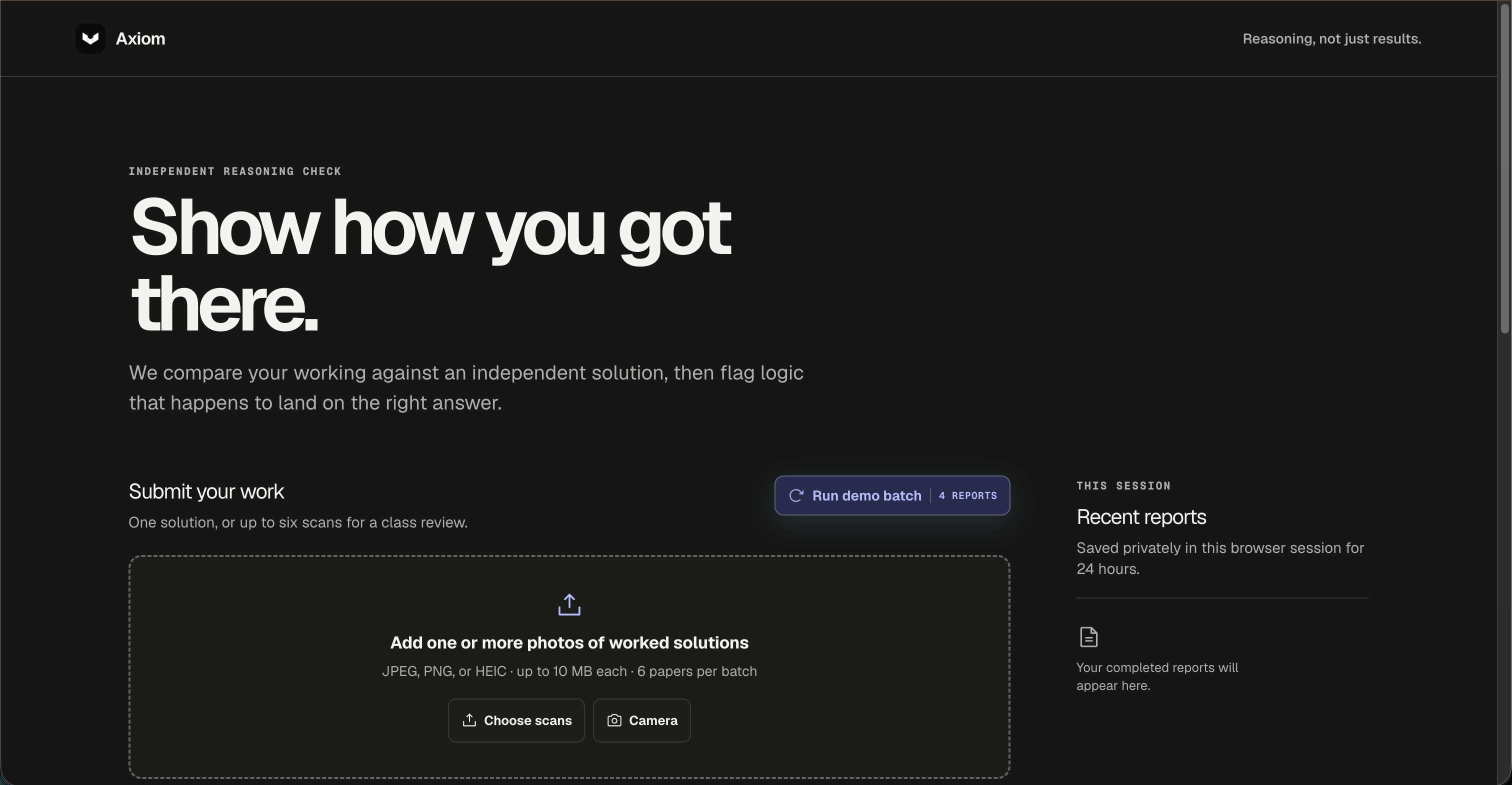Choose scans to upload
The image size is (1512, 785).
click(516, 720)
